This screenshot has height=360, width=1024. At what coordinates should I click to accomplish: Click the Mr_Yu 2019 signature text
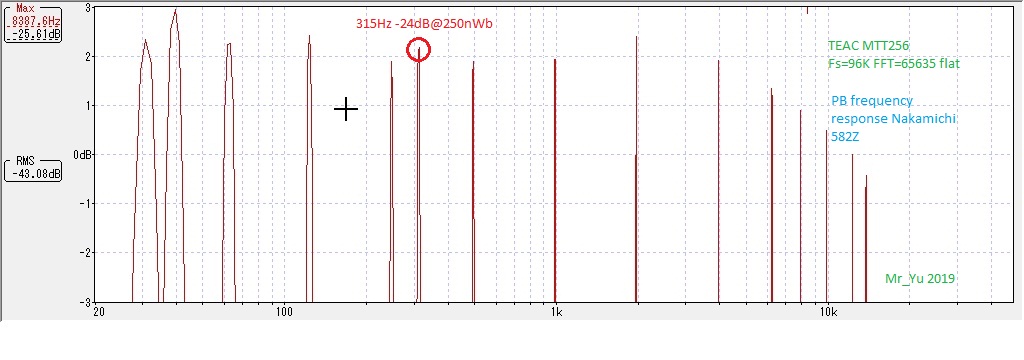920,278
